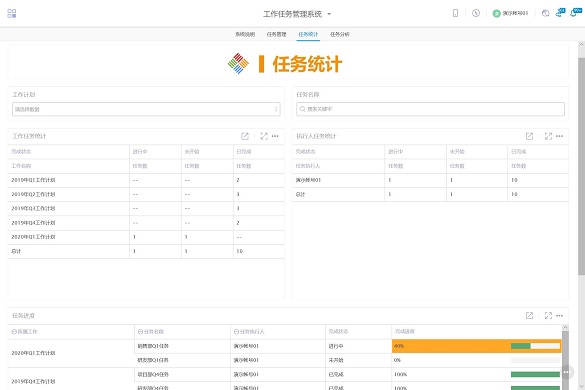The width and height of the screenshot is (585, 390).
Task: Click the green user avatar icon
Action: pyautogui.click(x=496, y=13)
